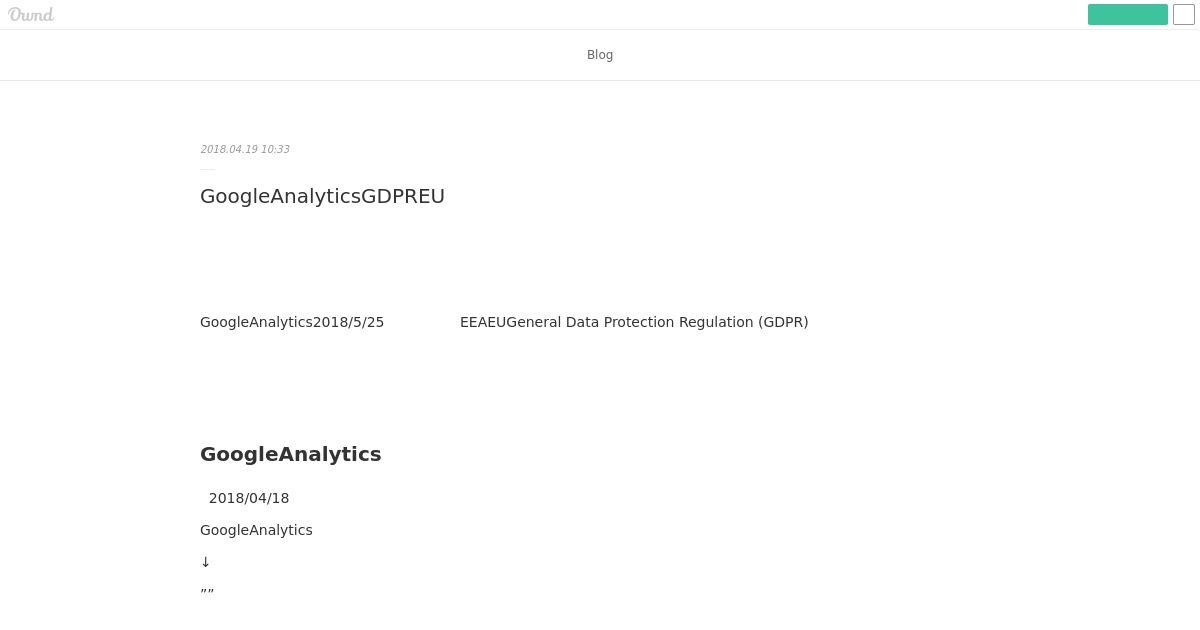Viewport: 1200px width, 630px height.
Task: Click the Ownd logo in the header
Action: (x=31, y=15)
